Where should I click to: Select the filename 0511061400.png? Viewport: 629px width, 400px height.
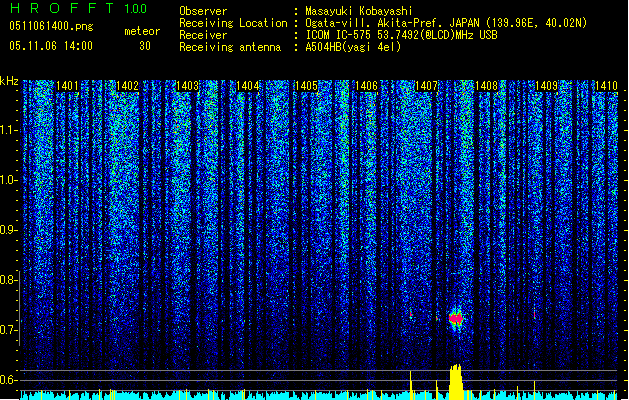coord(51,26)
